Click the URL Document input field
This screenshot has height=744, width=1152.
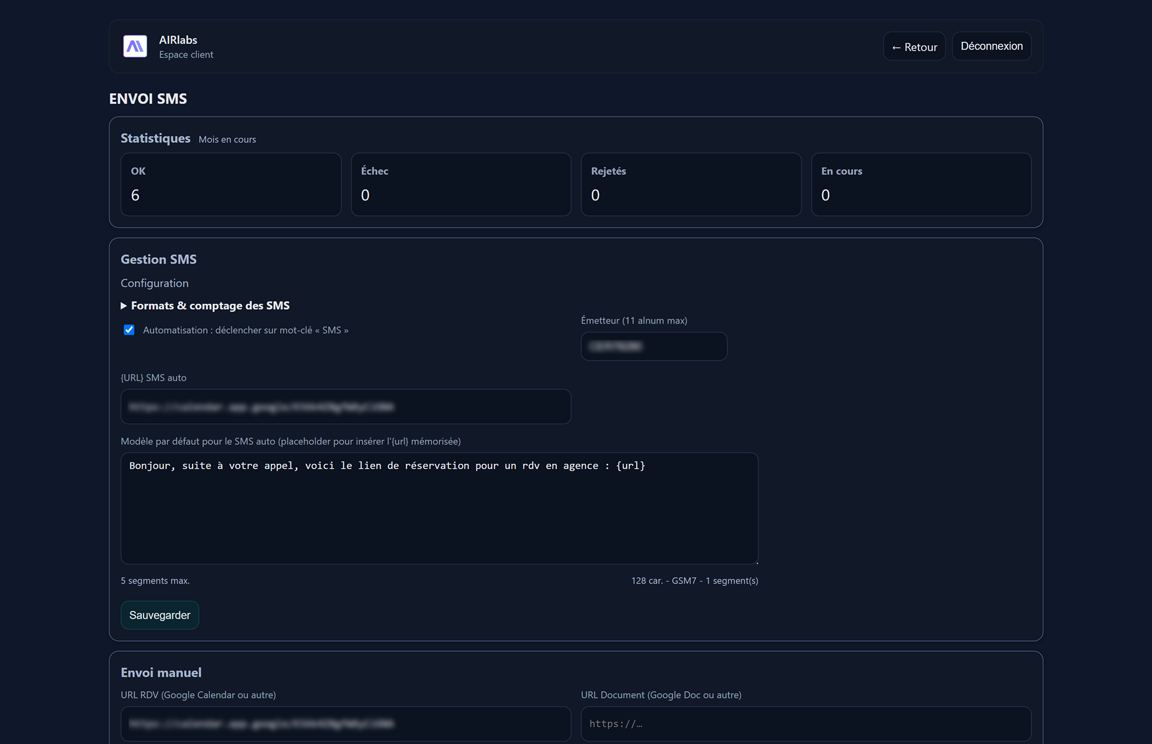pos(806,723)
